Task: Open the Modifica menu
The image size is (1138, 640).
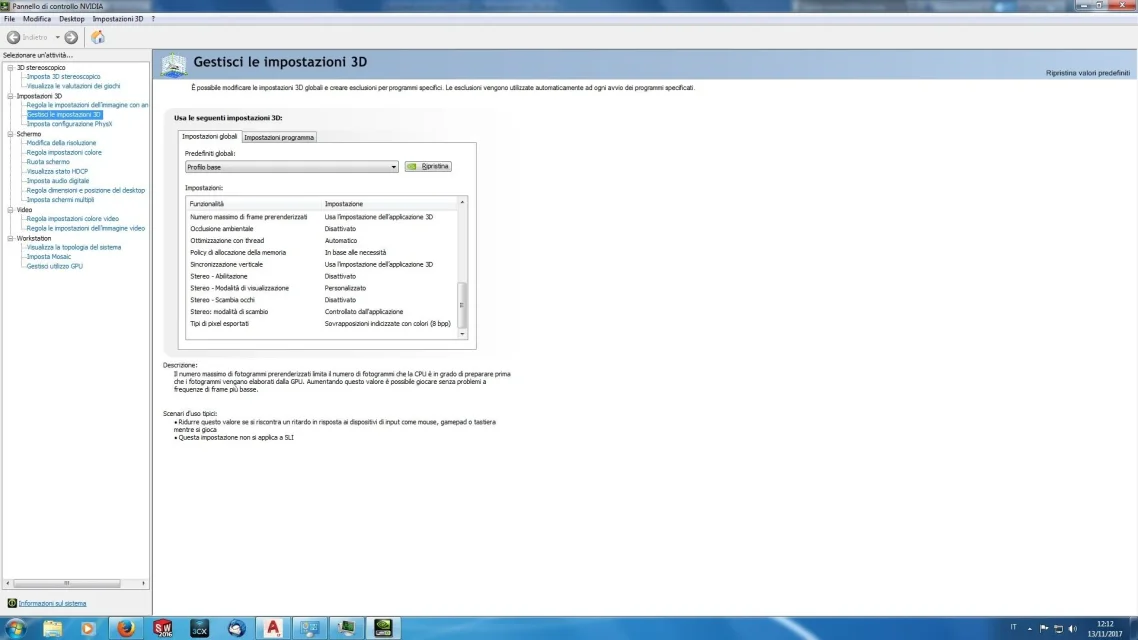Action: (37, 19)
